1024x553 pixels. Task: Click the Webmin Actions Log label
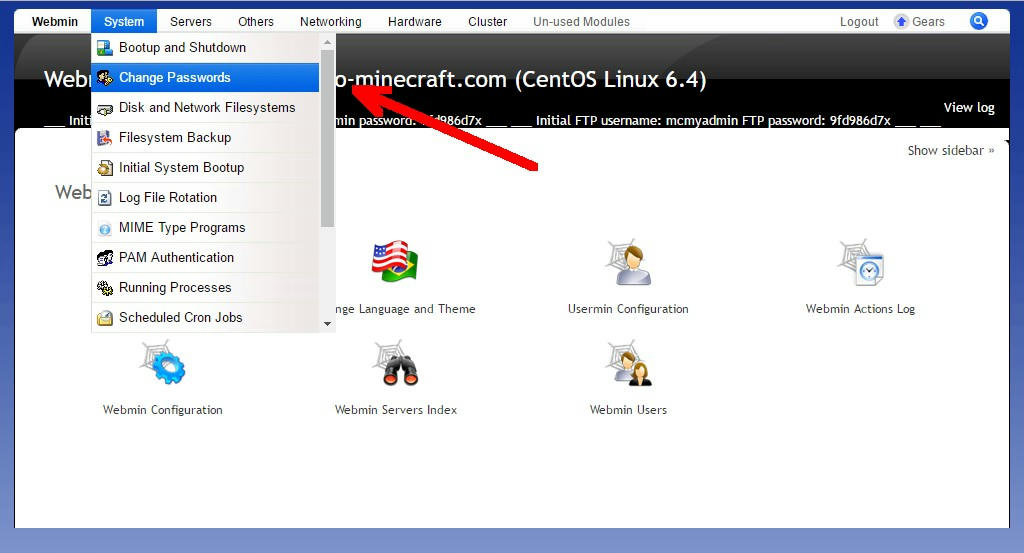point(860,309)
